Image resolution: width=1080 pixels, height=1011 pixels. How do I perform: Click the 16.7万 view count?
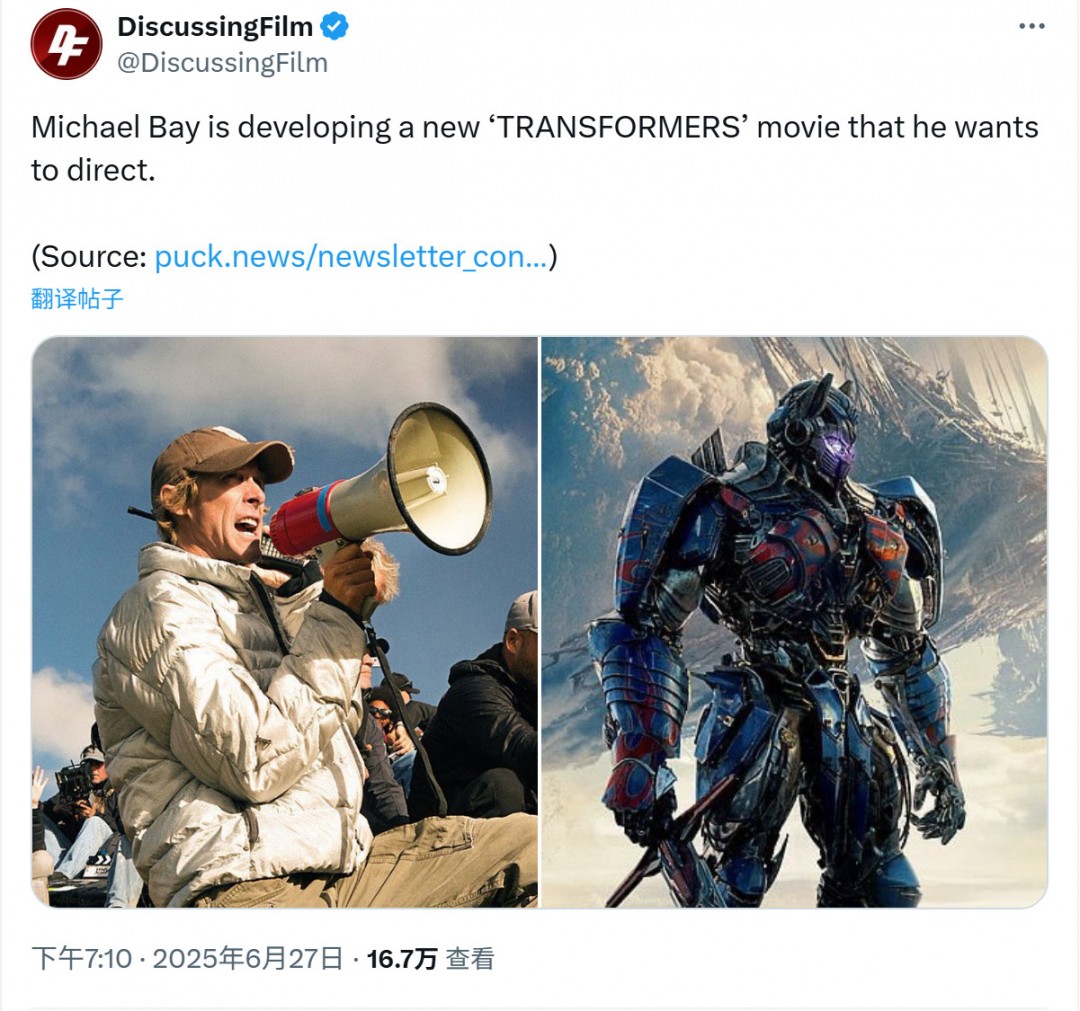402,959
